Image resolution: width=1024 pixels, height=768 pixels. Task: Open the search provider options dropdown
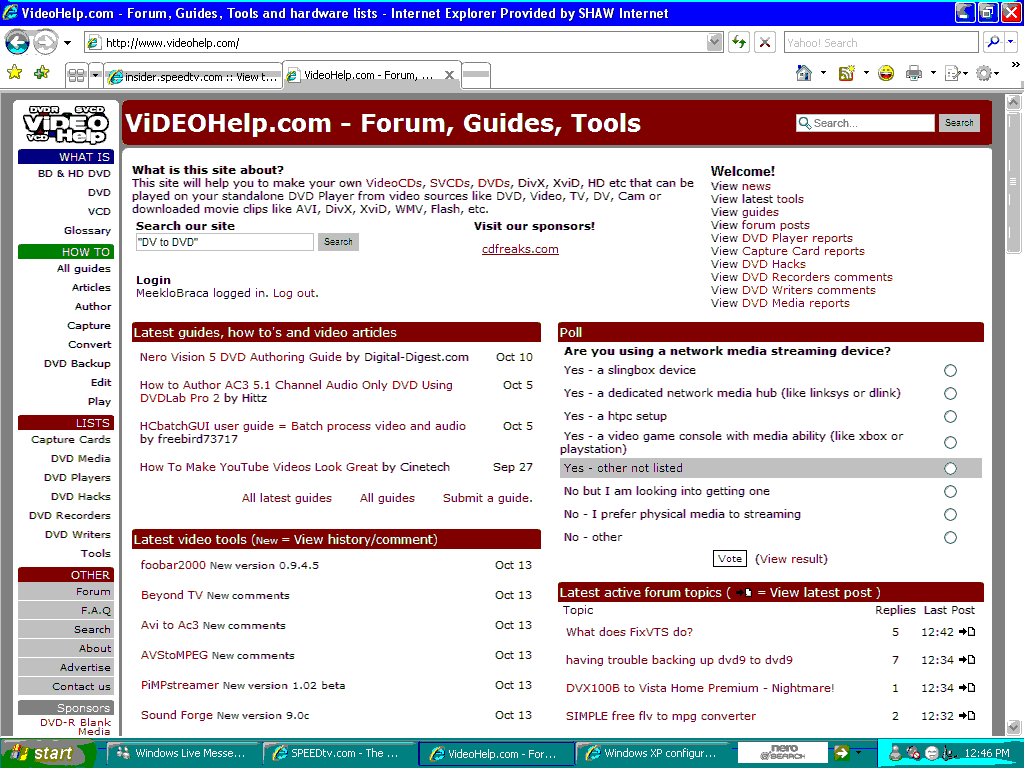click(1011, 42)
